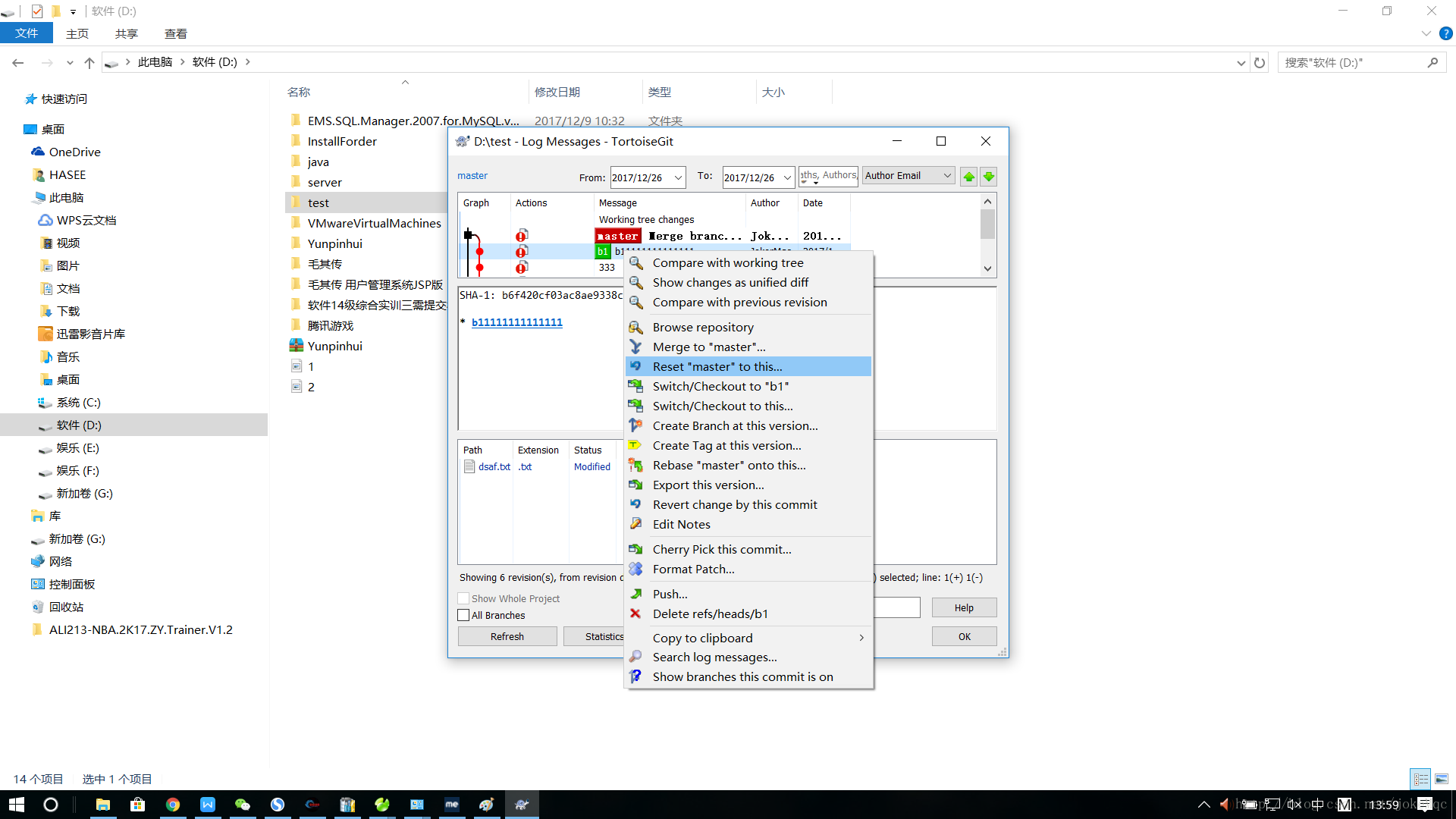Select dsaf.txt in the changed files list
Viewport: 1456px width, 819px height.
click(494, 466)
